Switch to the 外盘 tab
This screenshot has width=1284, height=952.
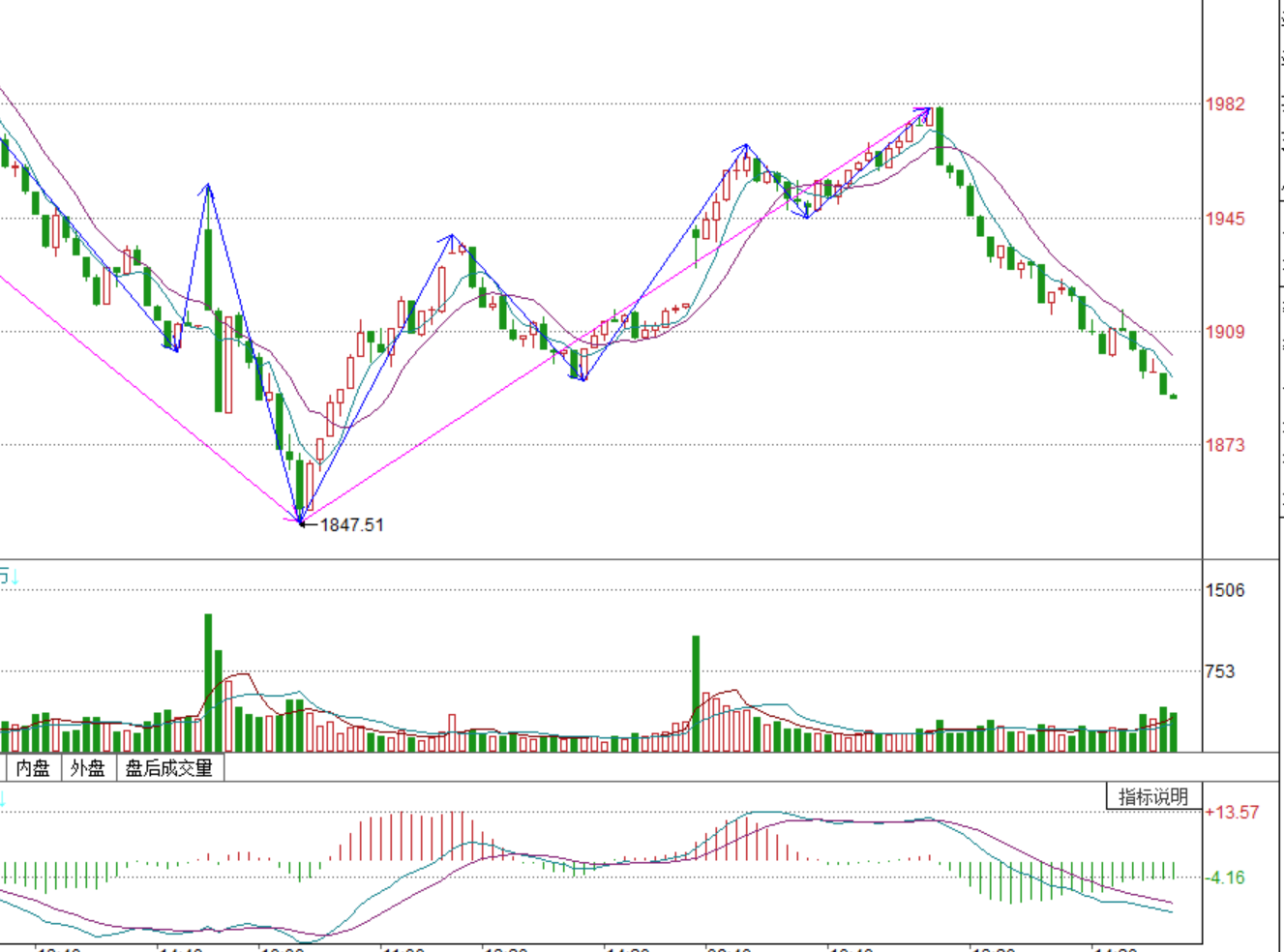[88, 768]
